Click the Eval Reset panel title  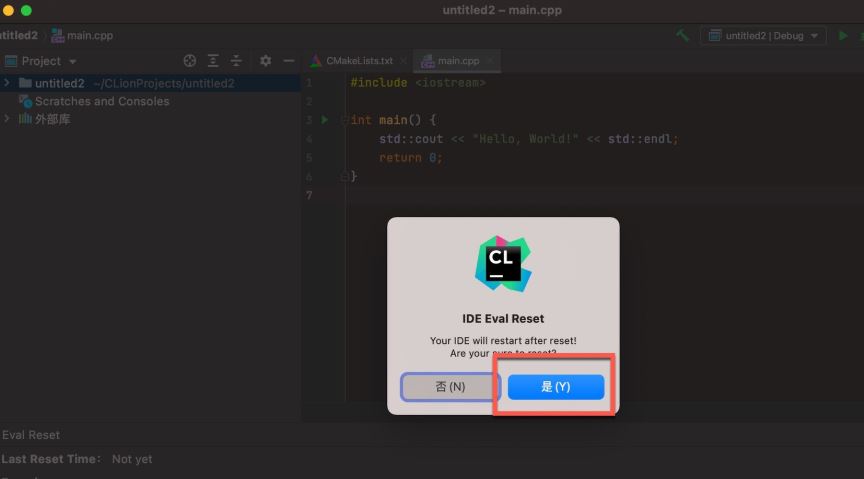31,435
